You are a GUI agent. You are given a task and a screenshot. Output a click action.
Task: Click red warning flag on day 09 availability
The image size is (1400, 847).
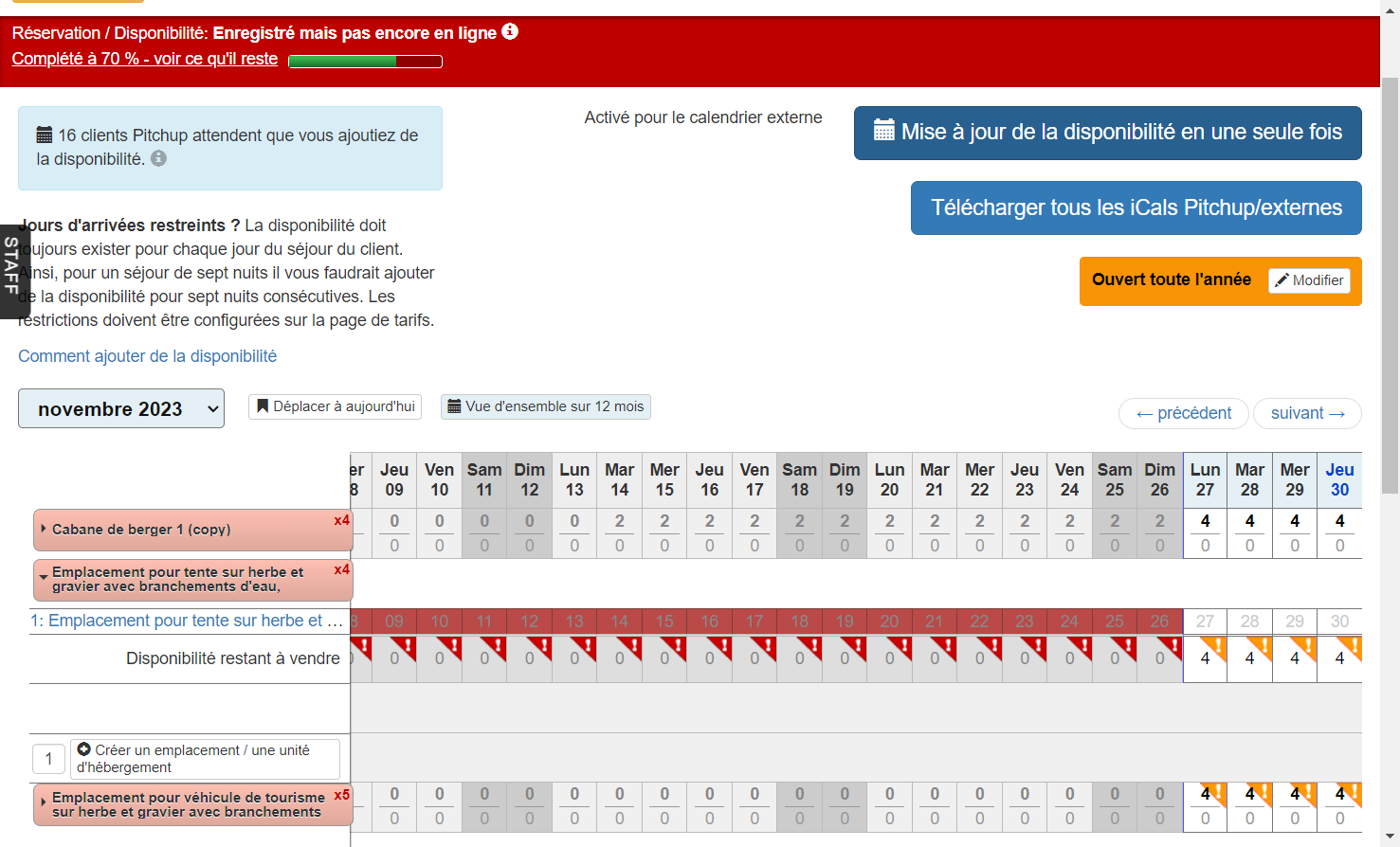point(406,647)
